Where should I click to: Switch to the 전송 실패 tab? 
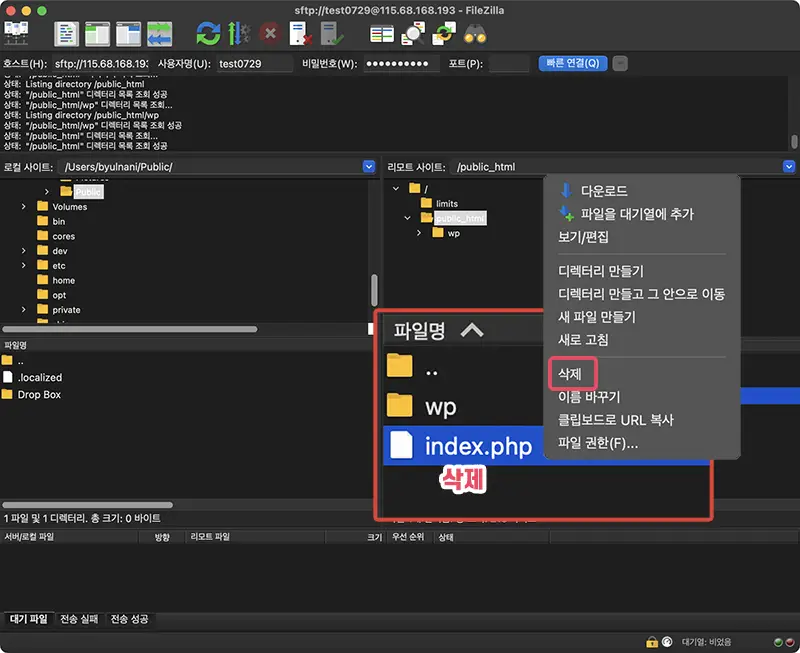[79, 619]
